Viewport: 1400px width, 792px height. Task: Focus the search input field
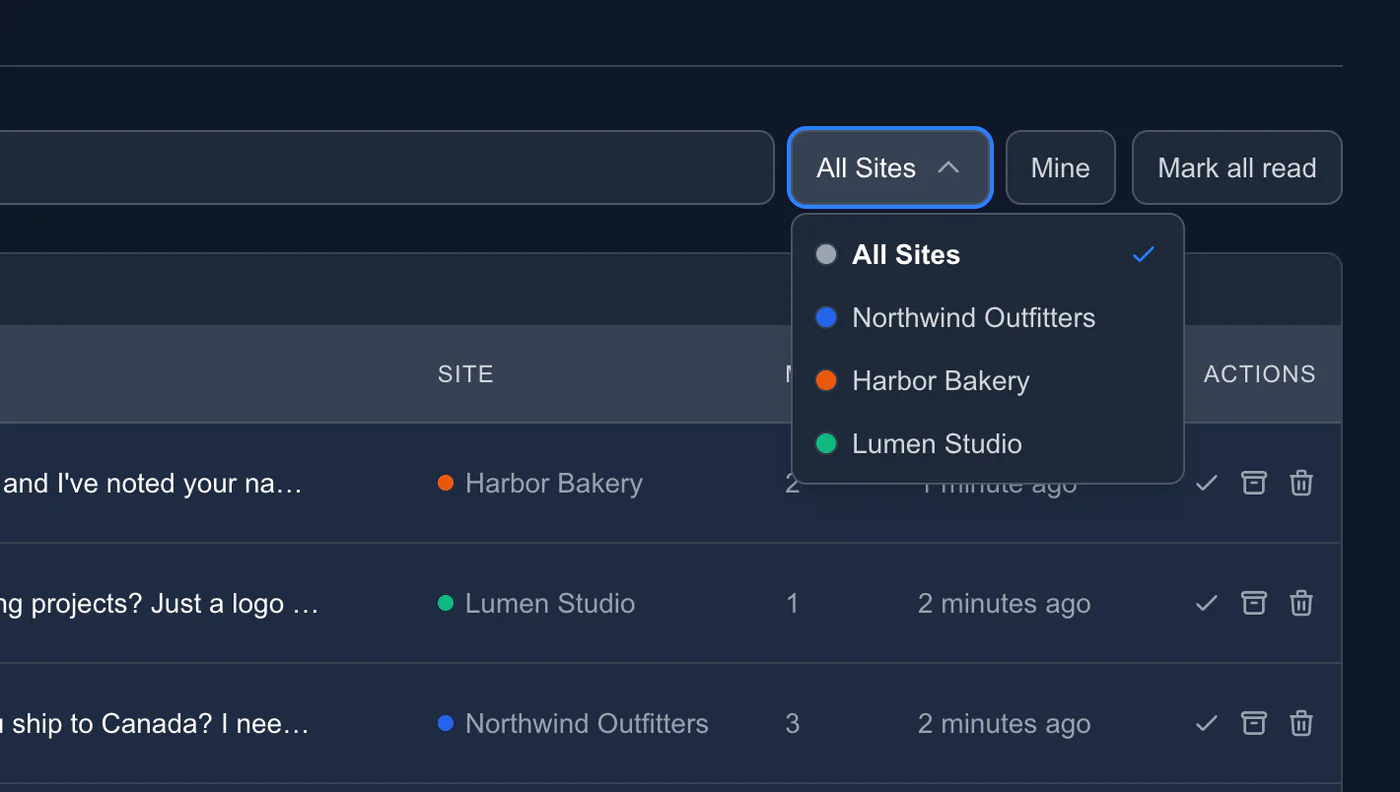[x=386, y=168]
